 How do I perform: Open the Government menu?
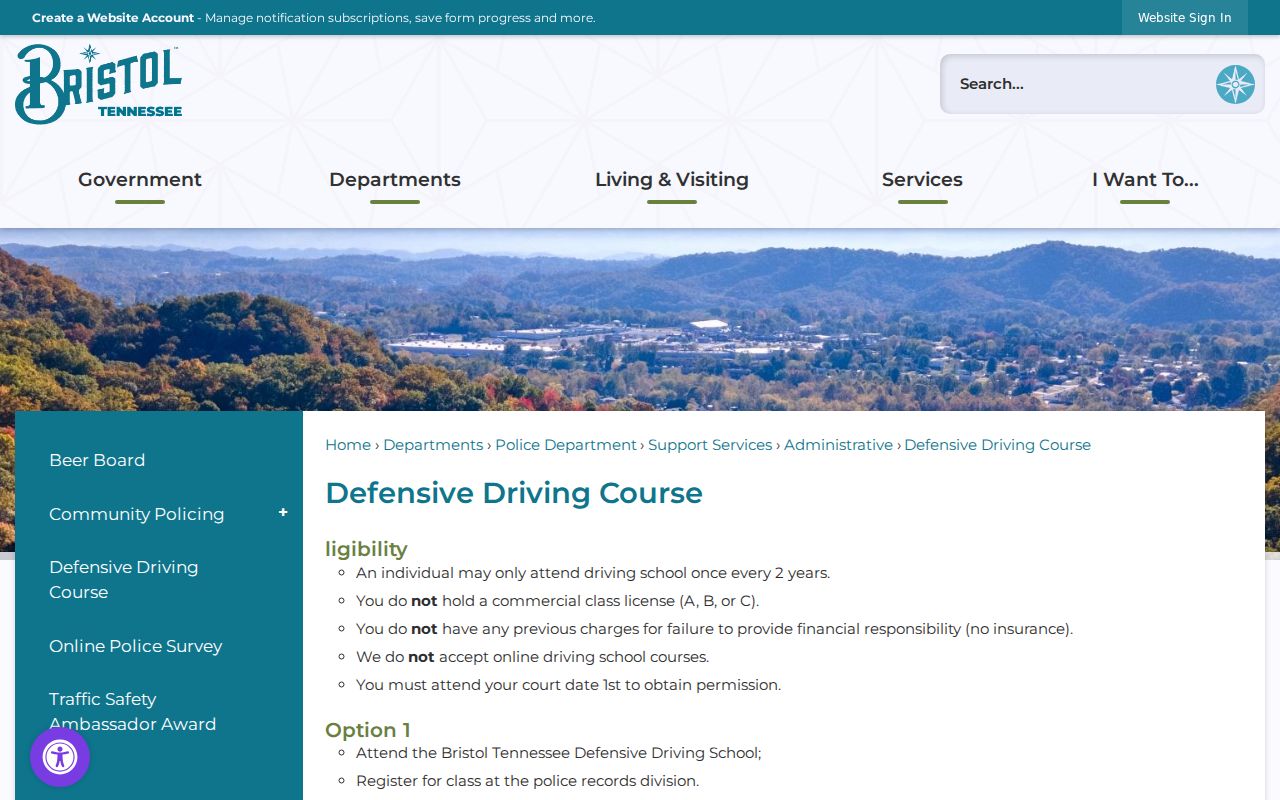(140, 180)
